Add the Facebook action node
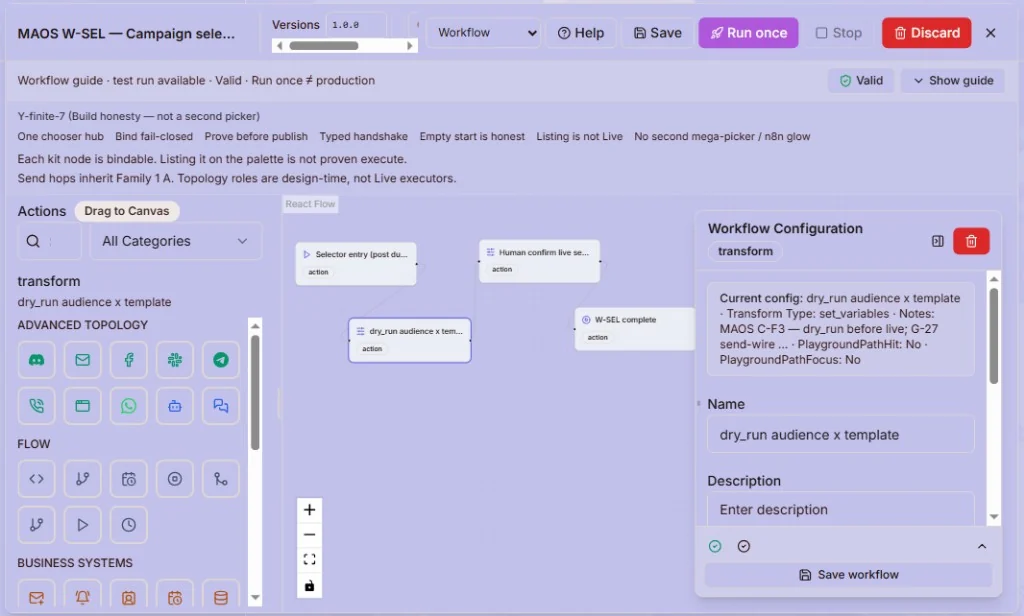Screen dimensions: 1024x616 tap(129, 360)
